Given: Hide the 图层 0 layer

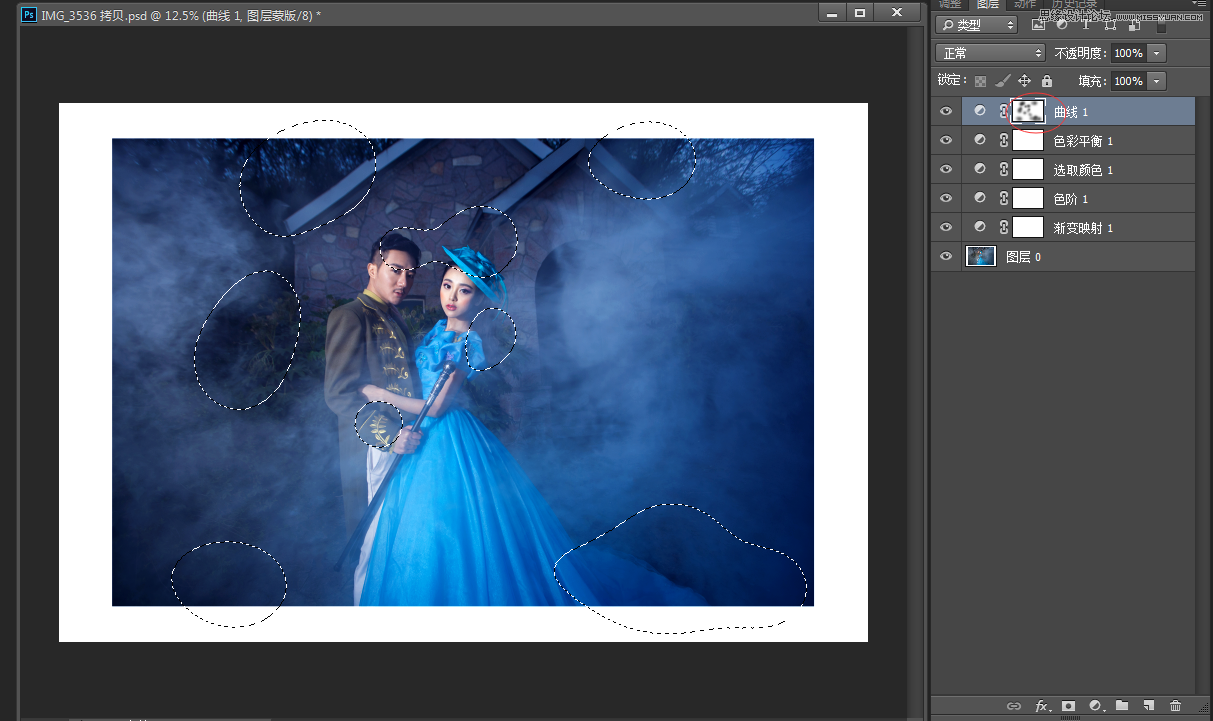Looking at the screenshot, I should [946, 257].
